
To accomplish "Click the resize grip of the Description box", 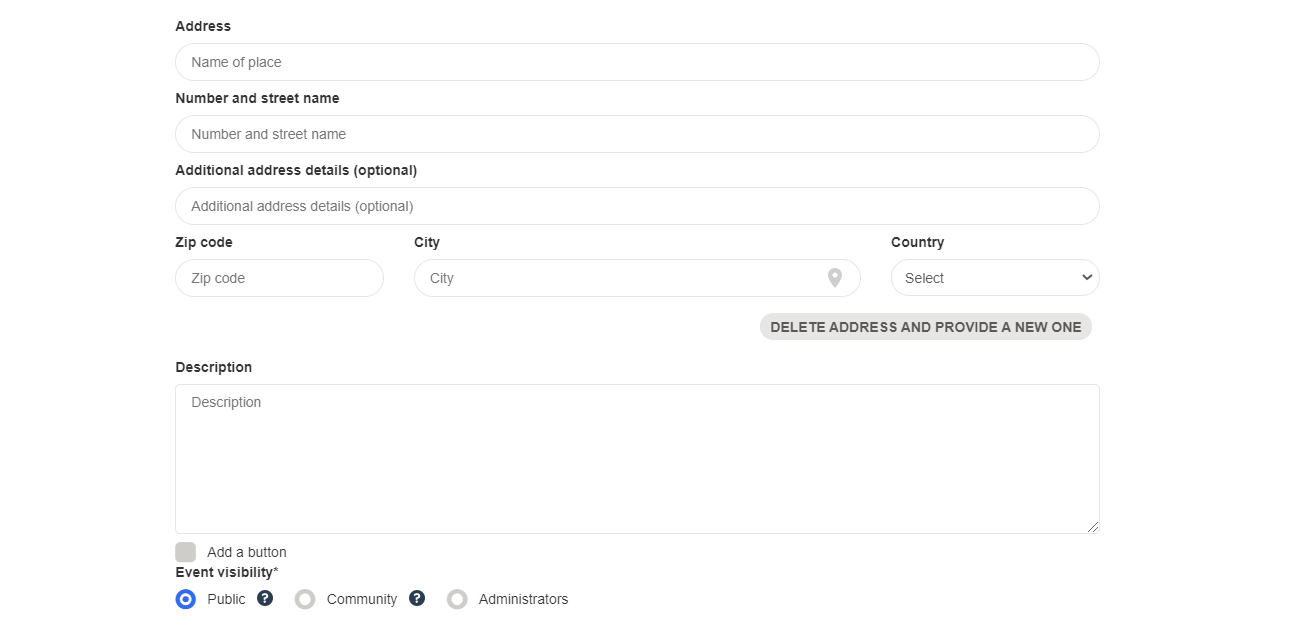I will click(1094, 527).
